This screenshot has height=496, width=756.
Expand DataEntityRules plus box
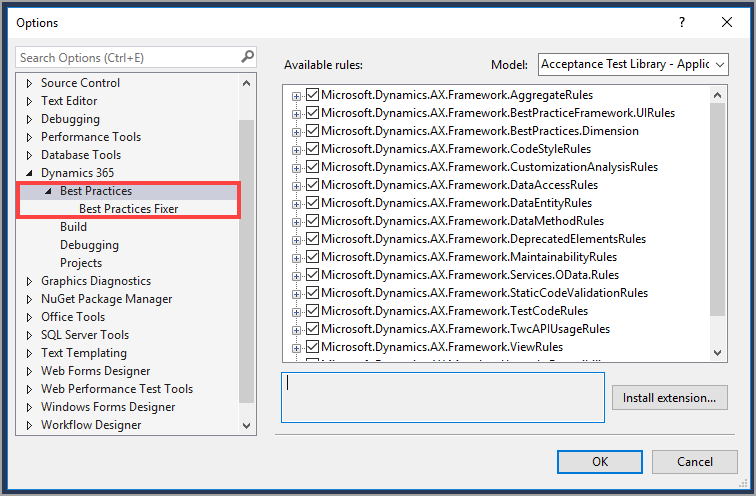tap(296, 204)
